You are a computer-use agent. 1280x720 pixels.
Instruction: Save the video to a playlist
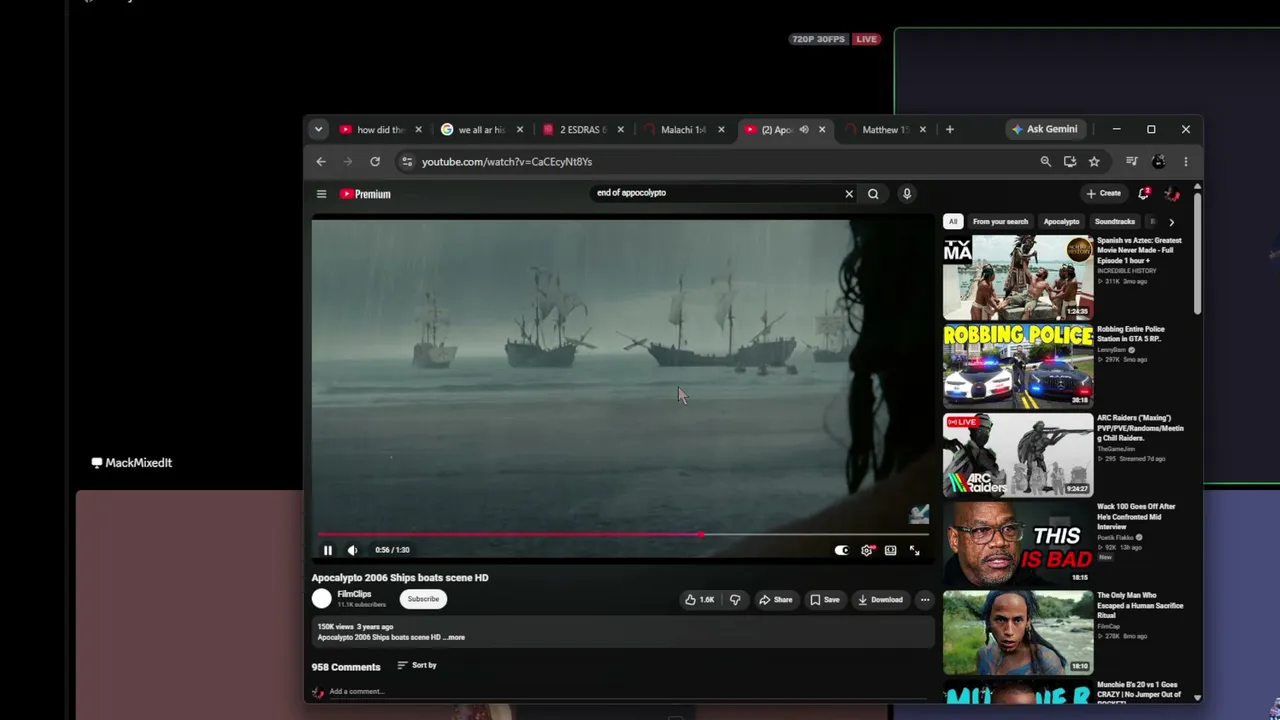825,600
